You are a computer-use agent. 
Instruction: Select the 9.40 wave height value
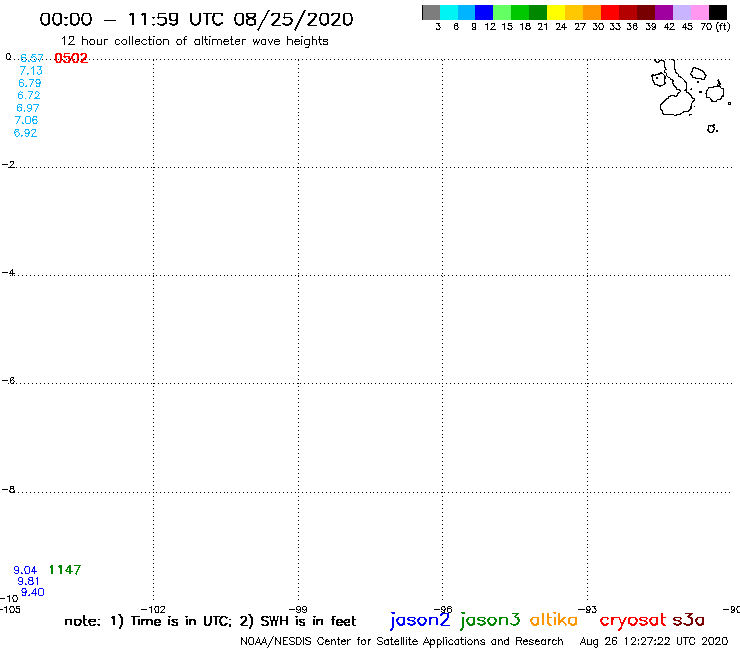[x=33, y=592]
